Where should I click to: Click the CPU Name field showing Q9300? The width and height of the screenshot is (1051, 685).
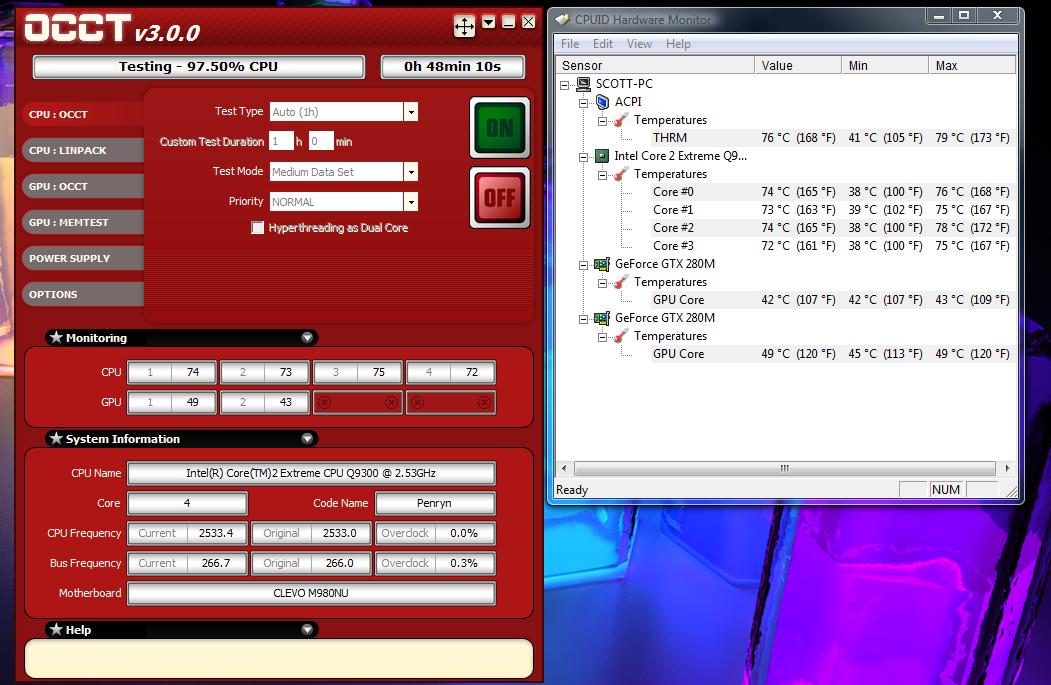coord(311,473)
